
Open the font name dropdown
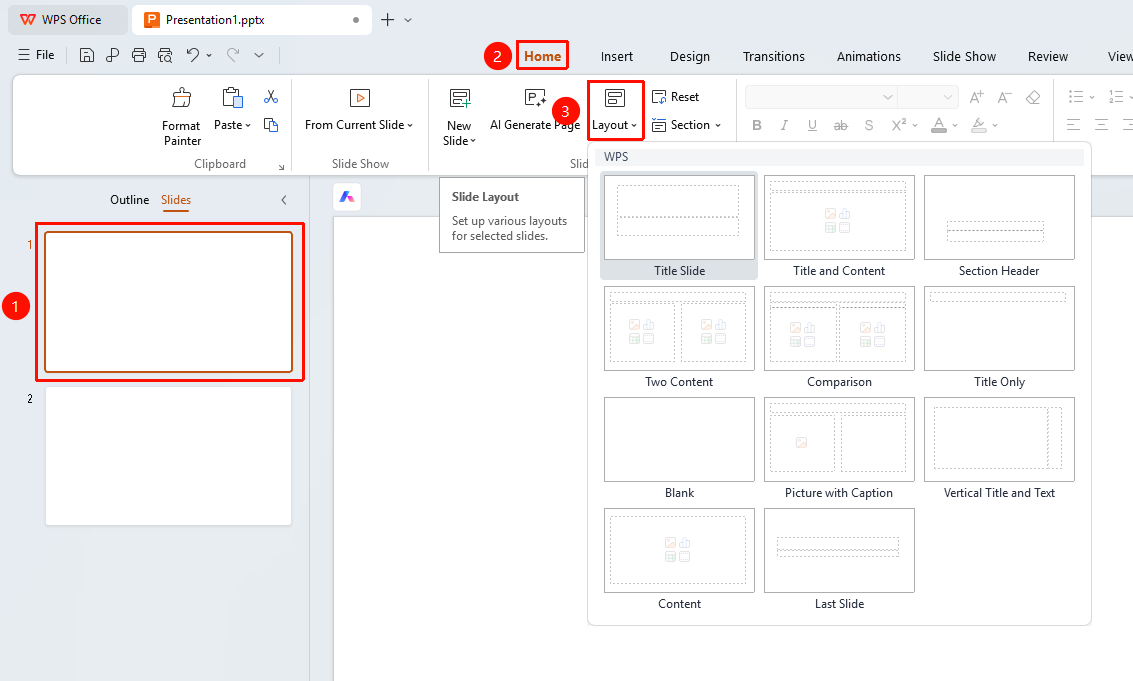click(887, 97)
